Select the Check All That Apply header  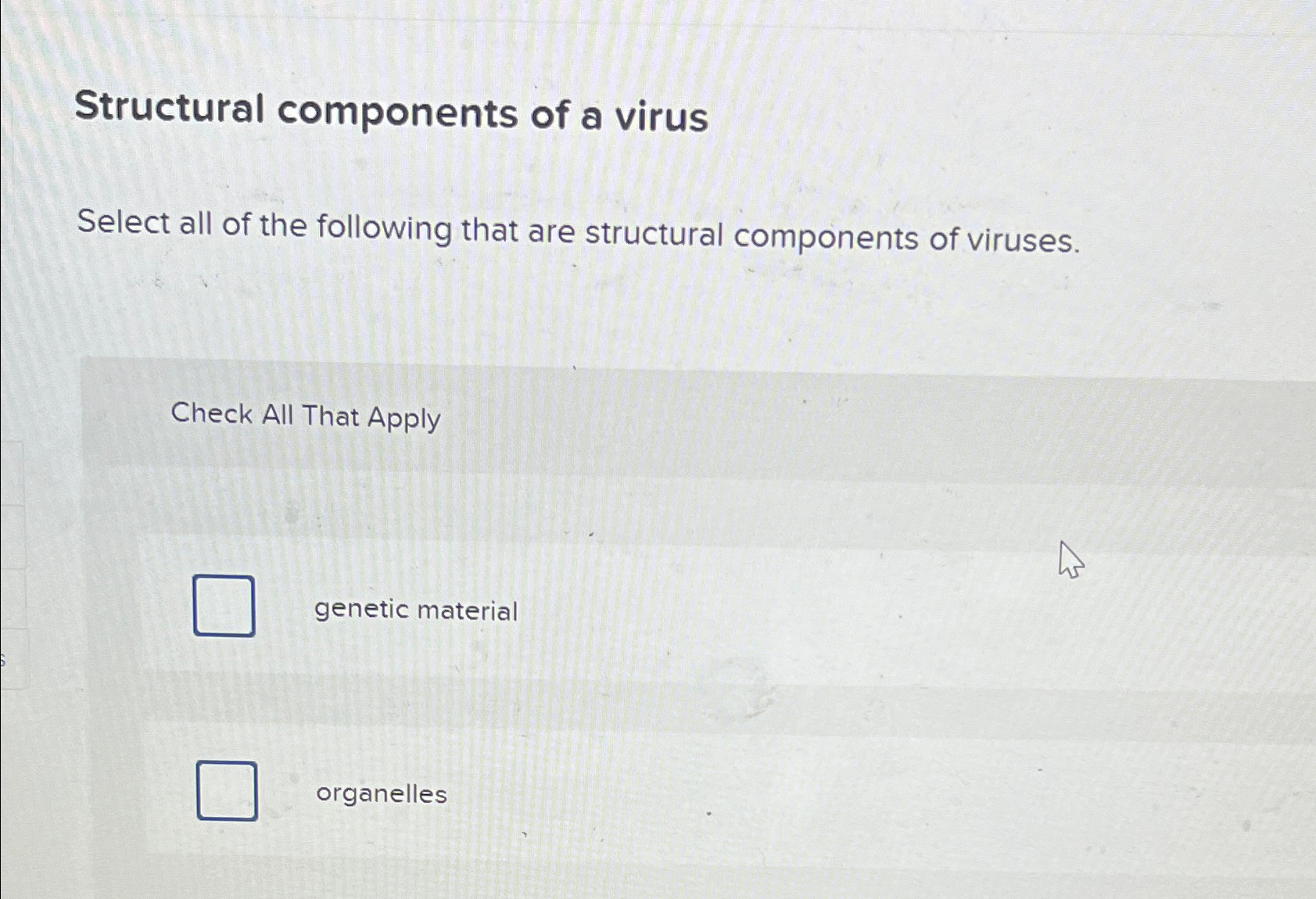pos(307,417)
